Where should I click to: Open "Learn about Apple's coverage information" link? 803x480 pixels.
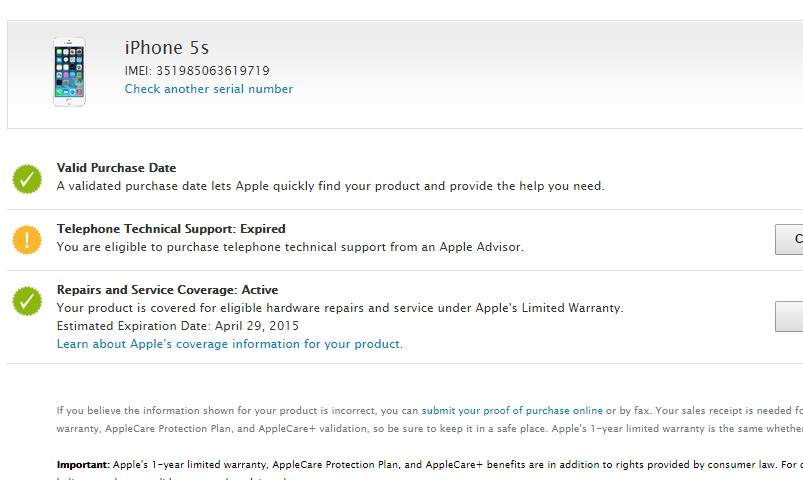coord(229,344)
